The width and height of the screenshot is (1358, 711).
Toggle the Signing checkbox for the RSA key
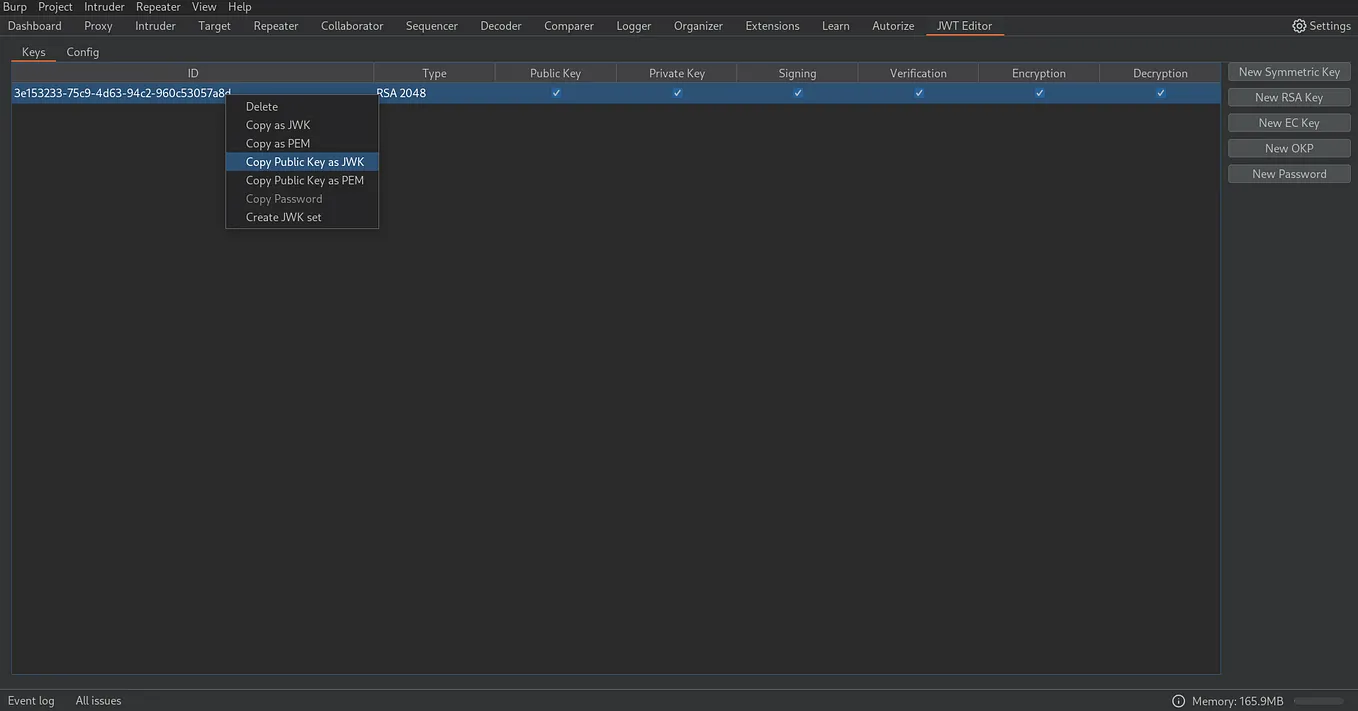click(x=797, y=92)
